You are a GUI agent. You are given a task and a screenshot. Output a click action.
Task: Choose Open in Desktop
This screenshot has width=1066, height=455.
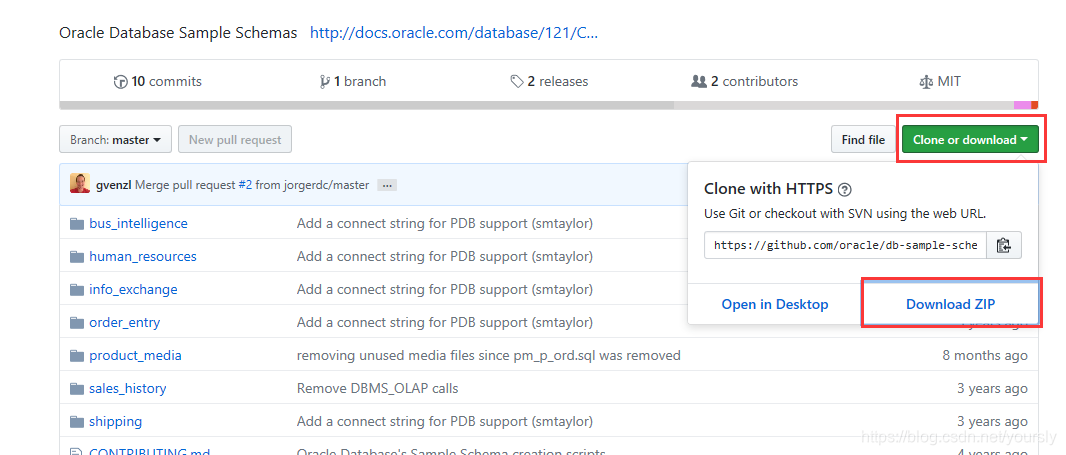pyautogui.click(x=775, y=304)
